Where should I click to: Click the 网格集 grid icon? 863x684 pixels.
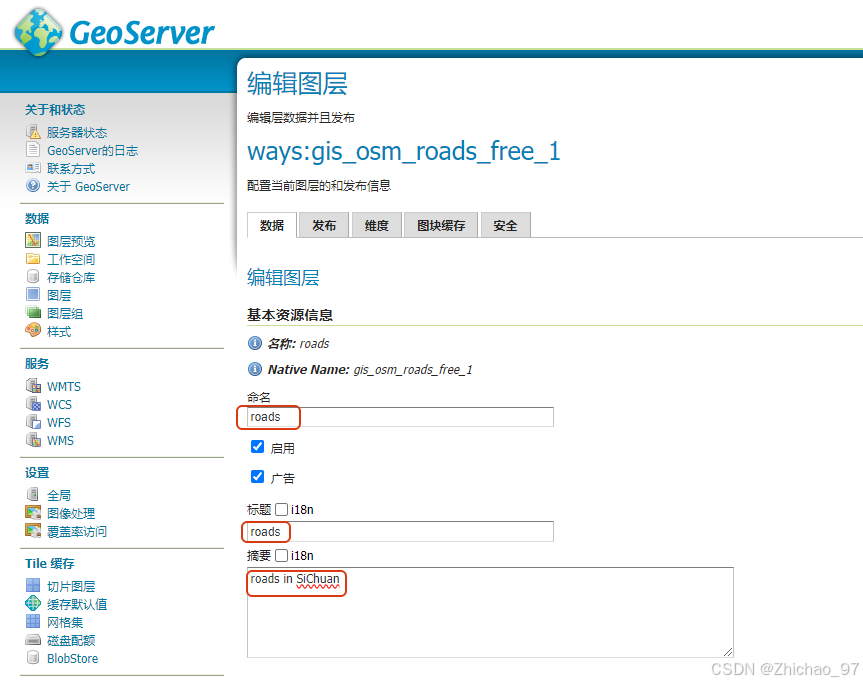point(33,621)
